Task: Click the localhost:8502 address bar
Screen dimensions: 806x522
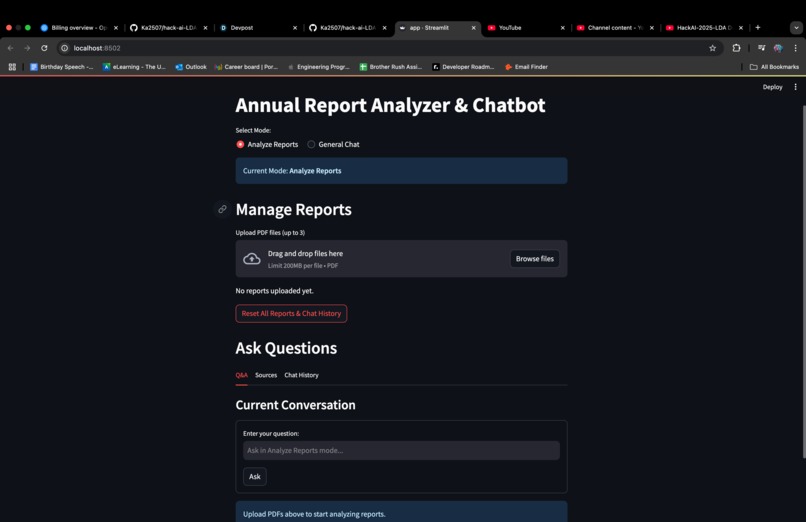Action: [x=388, y=48]
